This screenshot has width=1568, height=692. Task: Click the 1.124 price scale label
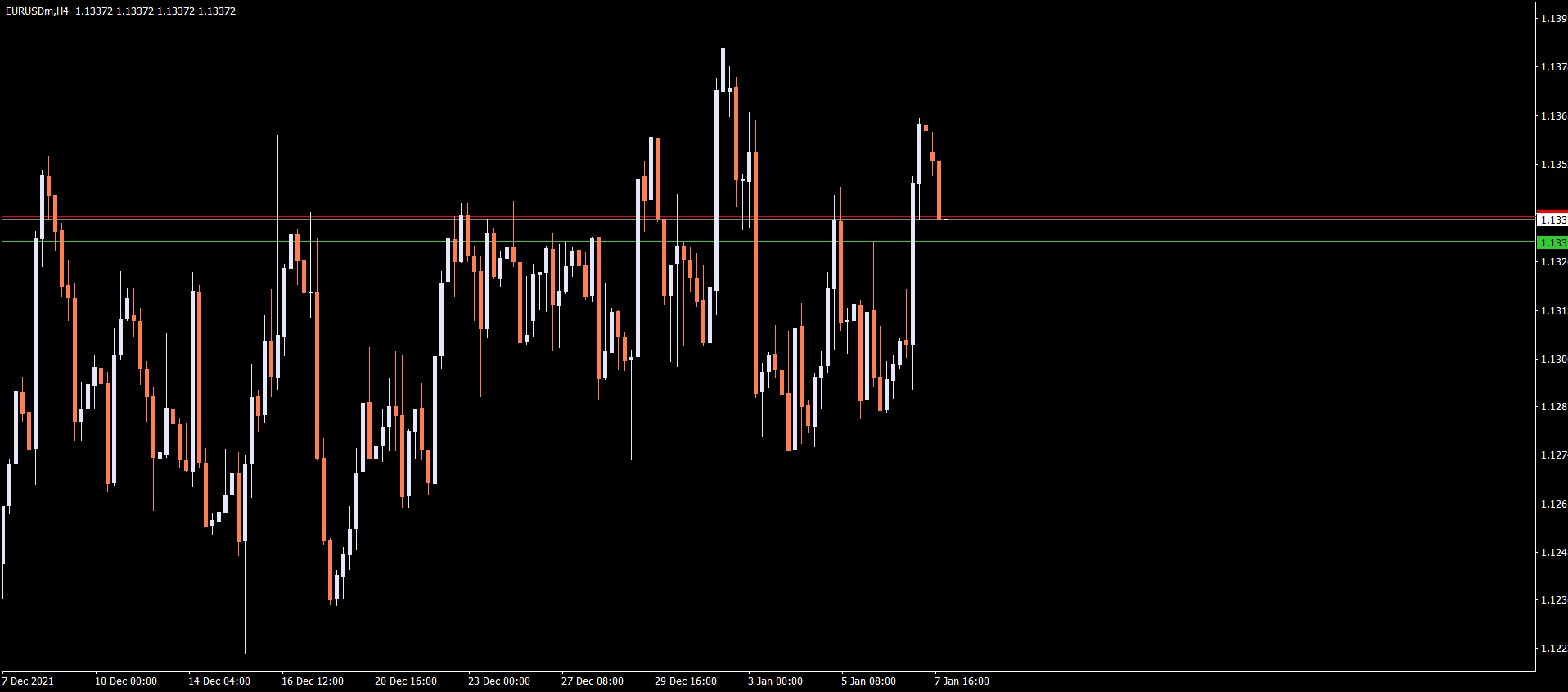coord(1553,553)
